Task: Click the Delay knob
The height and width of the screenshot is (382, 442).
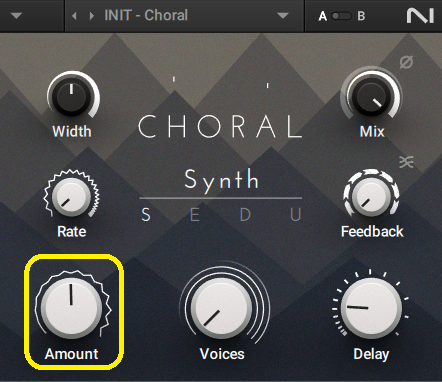Action: (371, 308)
